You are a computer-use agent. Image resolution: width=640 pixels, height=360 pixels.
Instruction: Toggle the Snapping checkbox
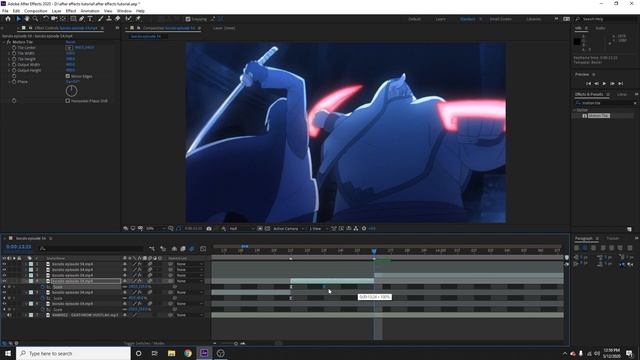click(188, 19)
